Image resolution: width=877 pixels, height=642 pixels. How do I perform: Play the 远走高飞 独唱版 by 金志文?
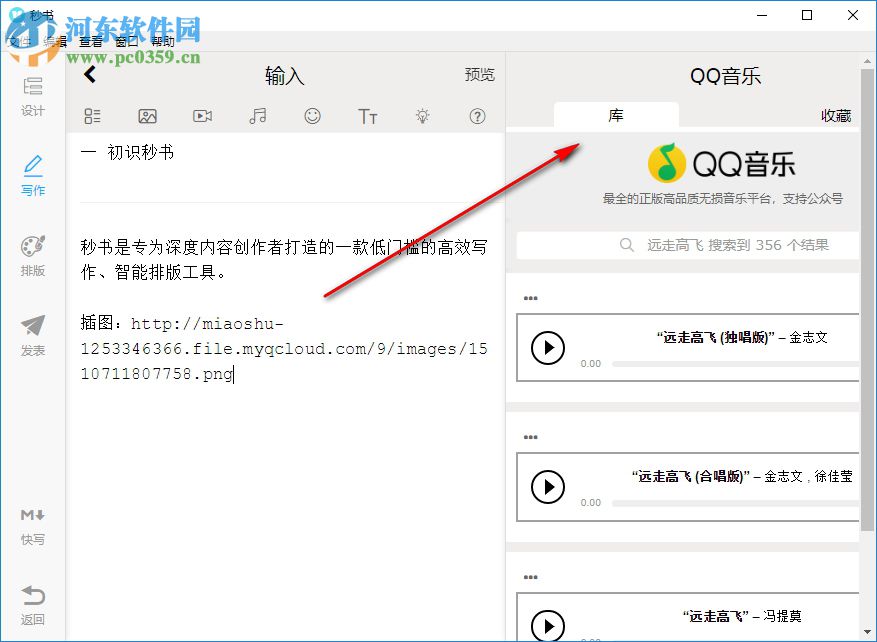tap(548, 348)
